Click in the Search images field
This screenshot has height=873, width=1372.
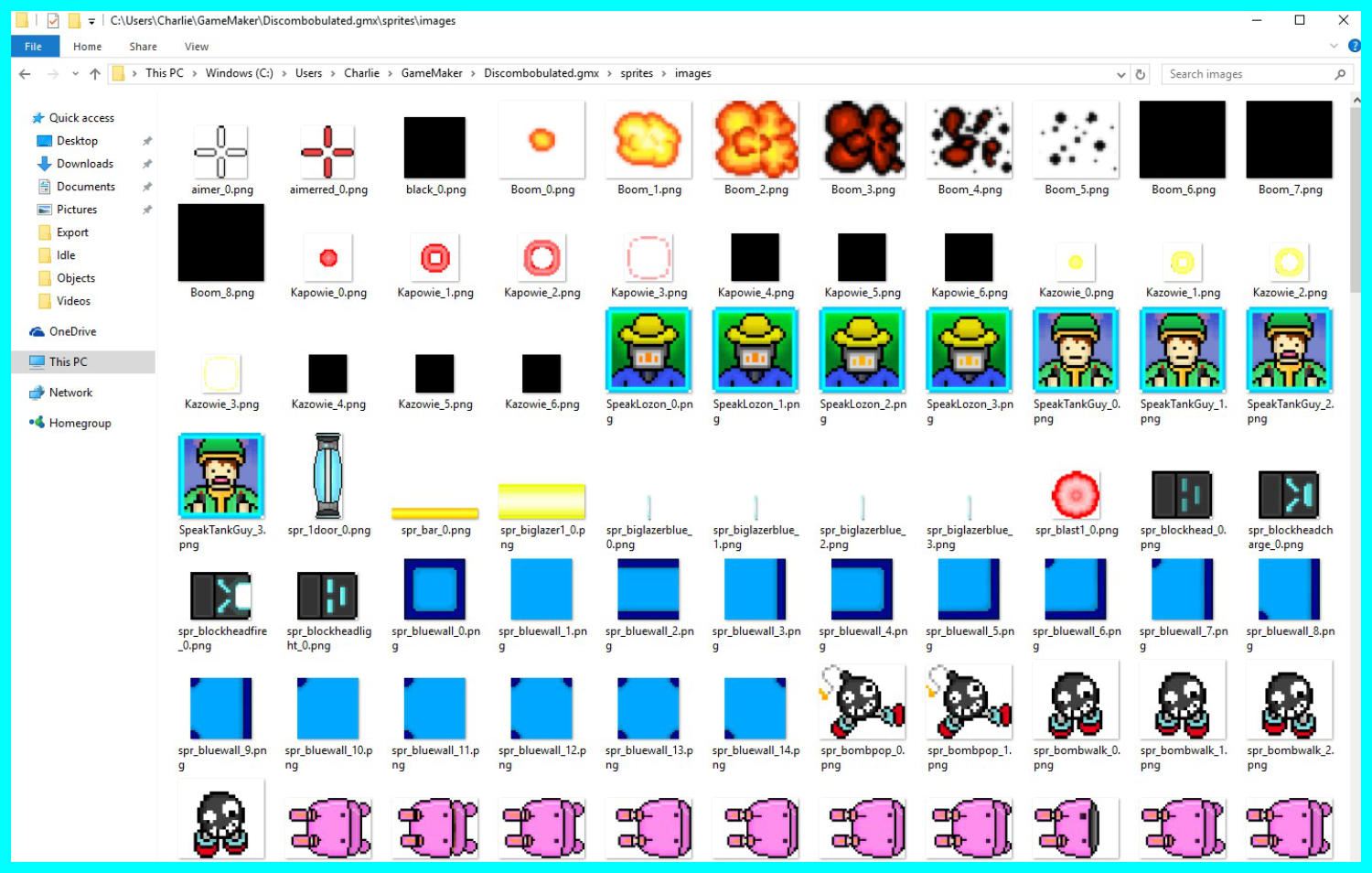coord(1244,74)
